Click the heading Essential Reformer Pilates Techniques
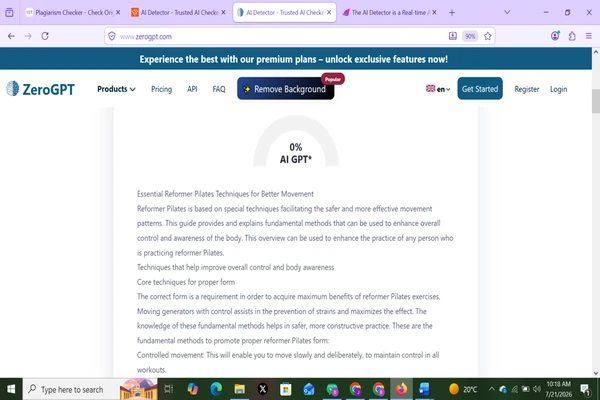 [225, 194]
